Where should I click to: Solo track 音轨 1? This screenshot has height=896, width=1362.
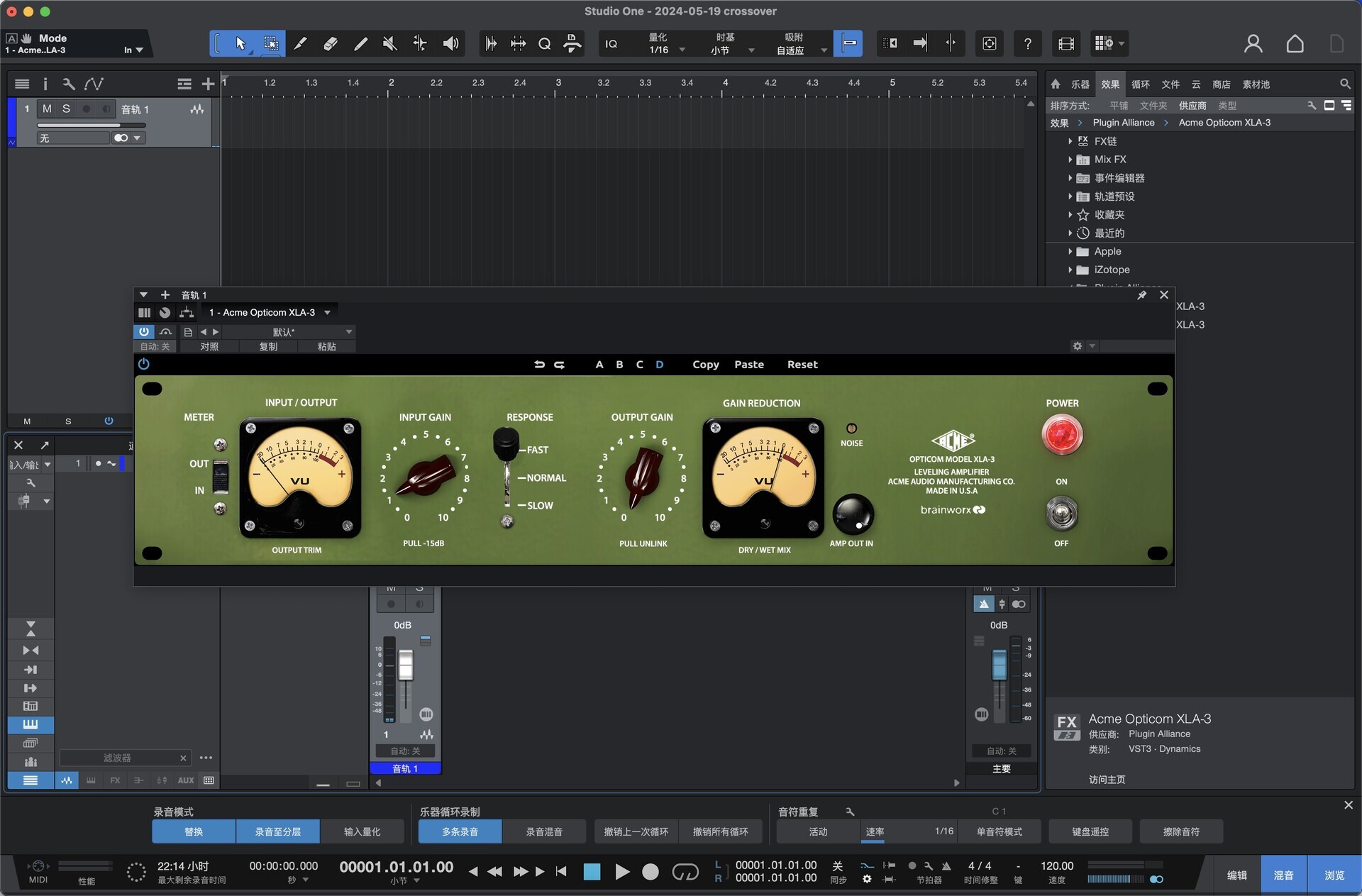[66, 109]
